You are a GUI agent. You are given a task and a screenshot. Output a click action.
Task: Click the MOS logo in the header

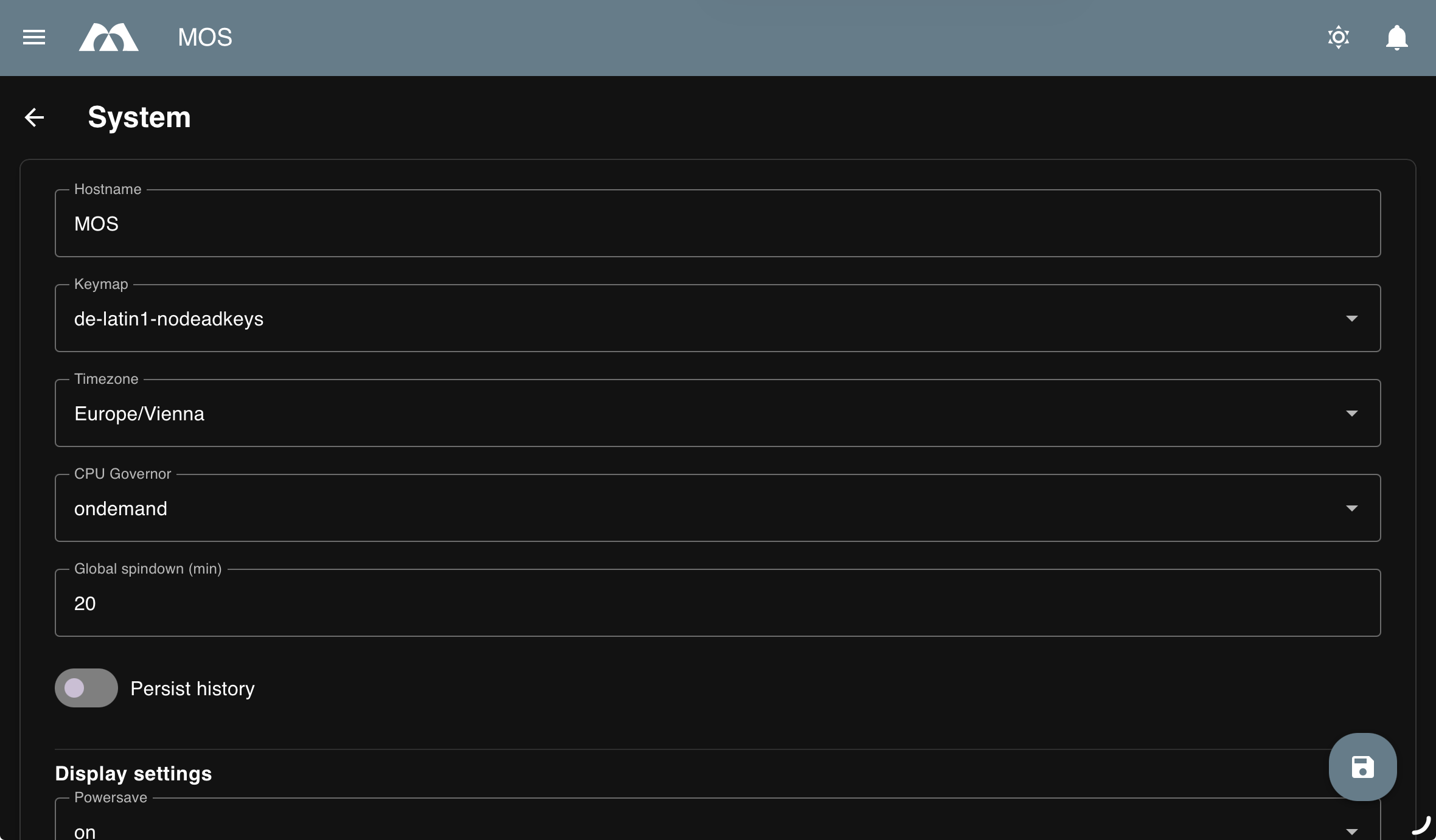click(x=108, y=37)
